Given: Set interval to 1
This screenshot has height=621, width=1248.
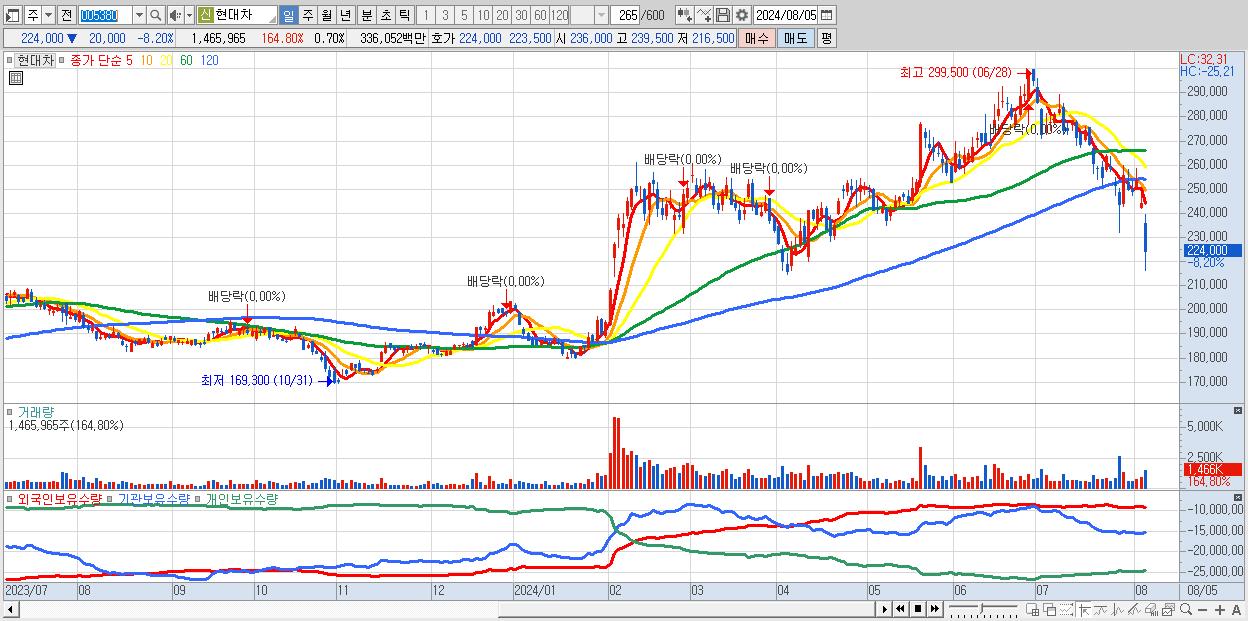Looking at the screenshot, I should [x=425, y=16].
